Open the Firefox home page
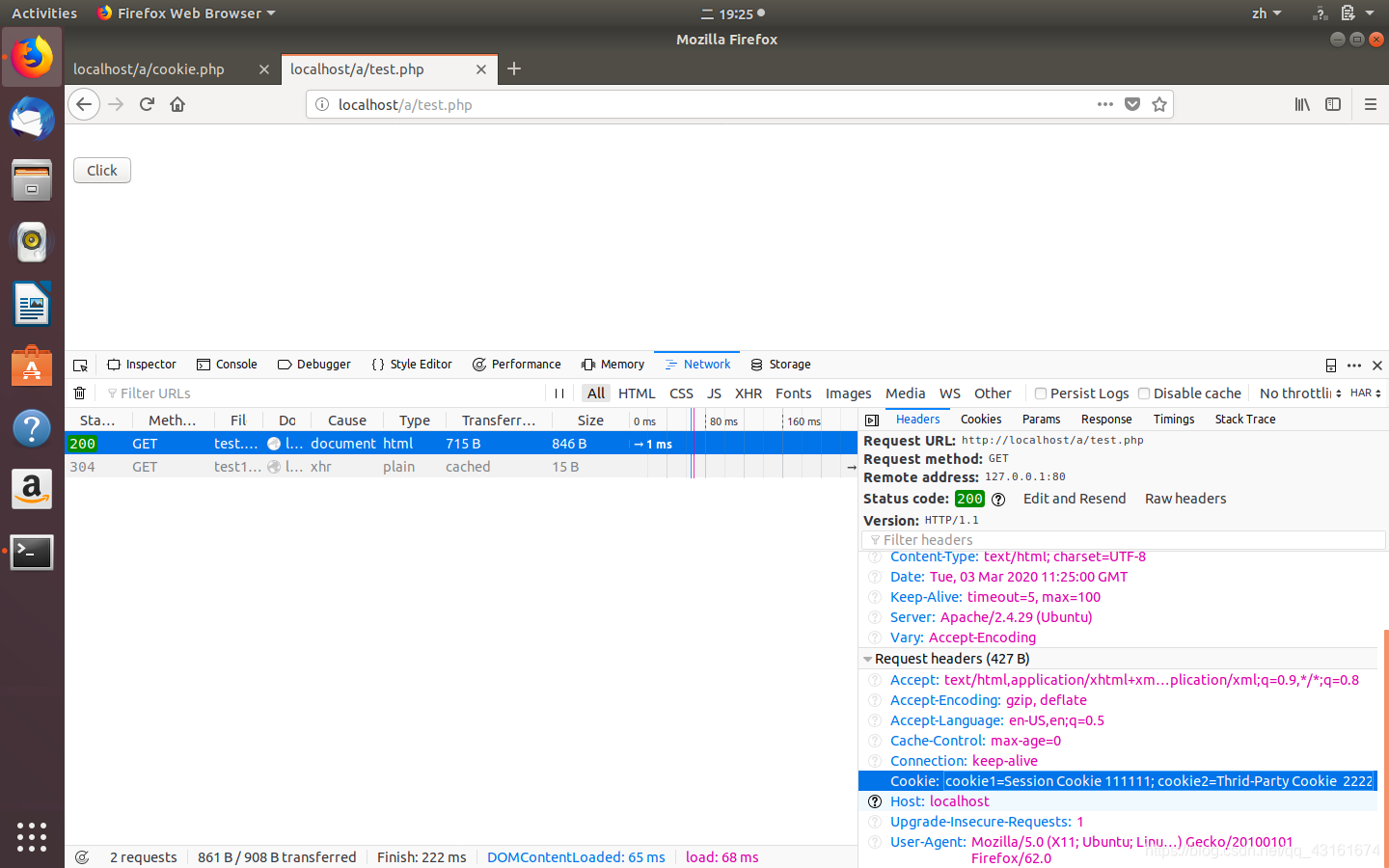Screen dimensions: 1389x868 point(177,104)
